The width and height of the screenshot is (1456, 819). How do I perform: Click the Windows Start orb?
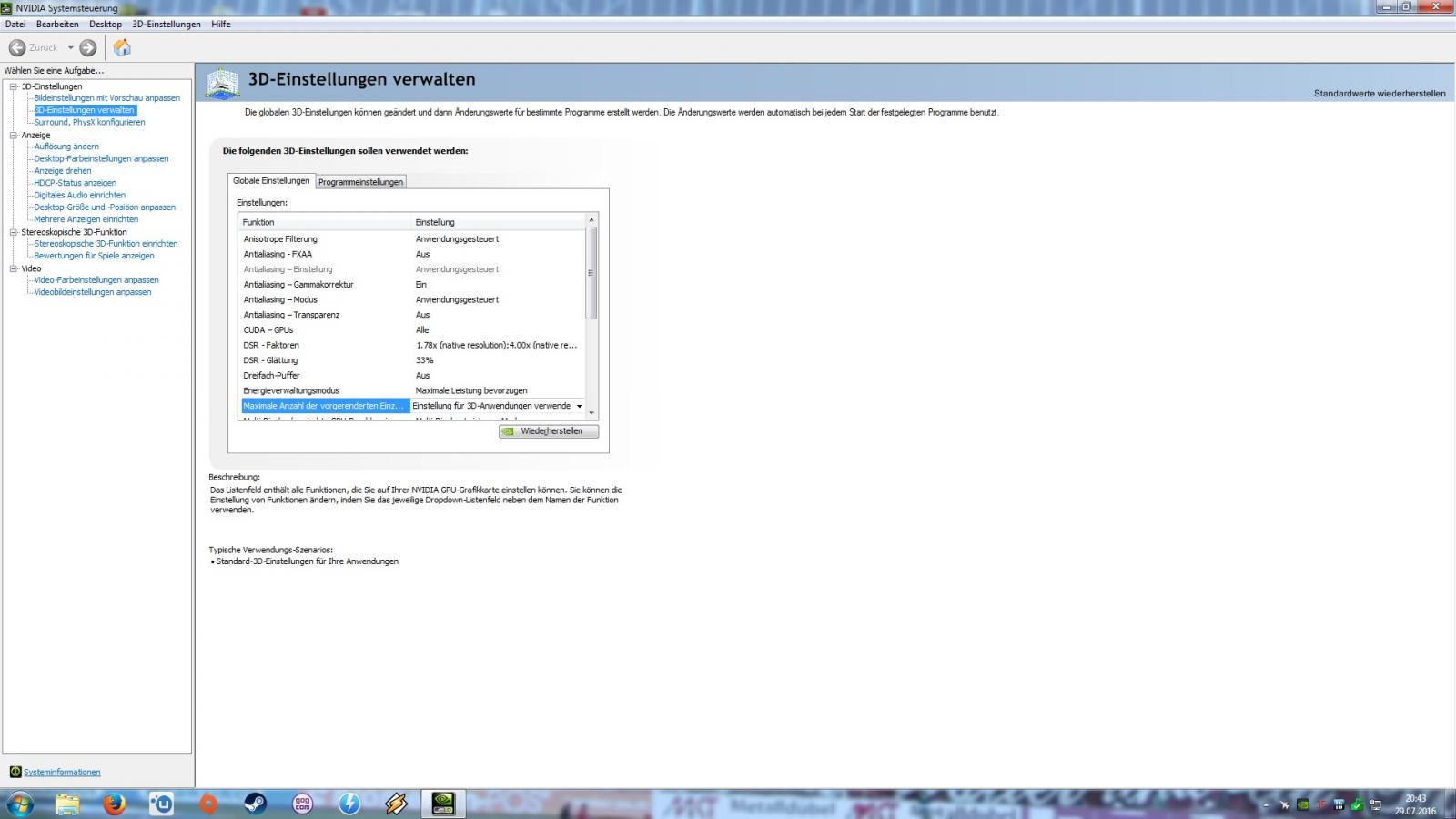(x=20, y=804)
